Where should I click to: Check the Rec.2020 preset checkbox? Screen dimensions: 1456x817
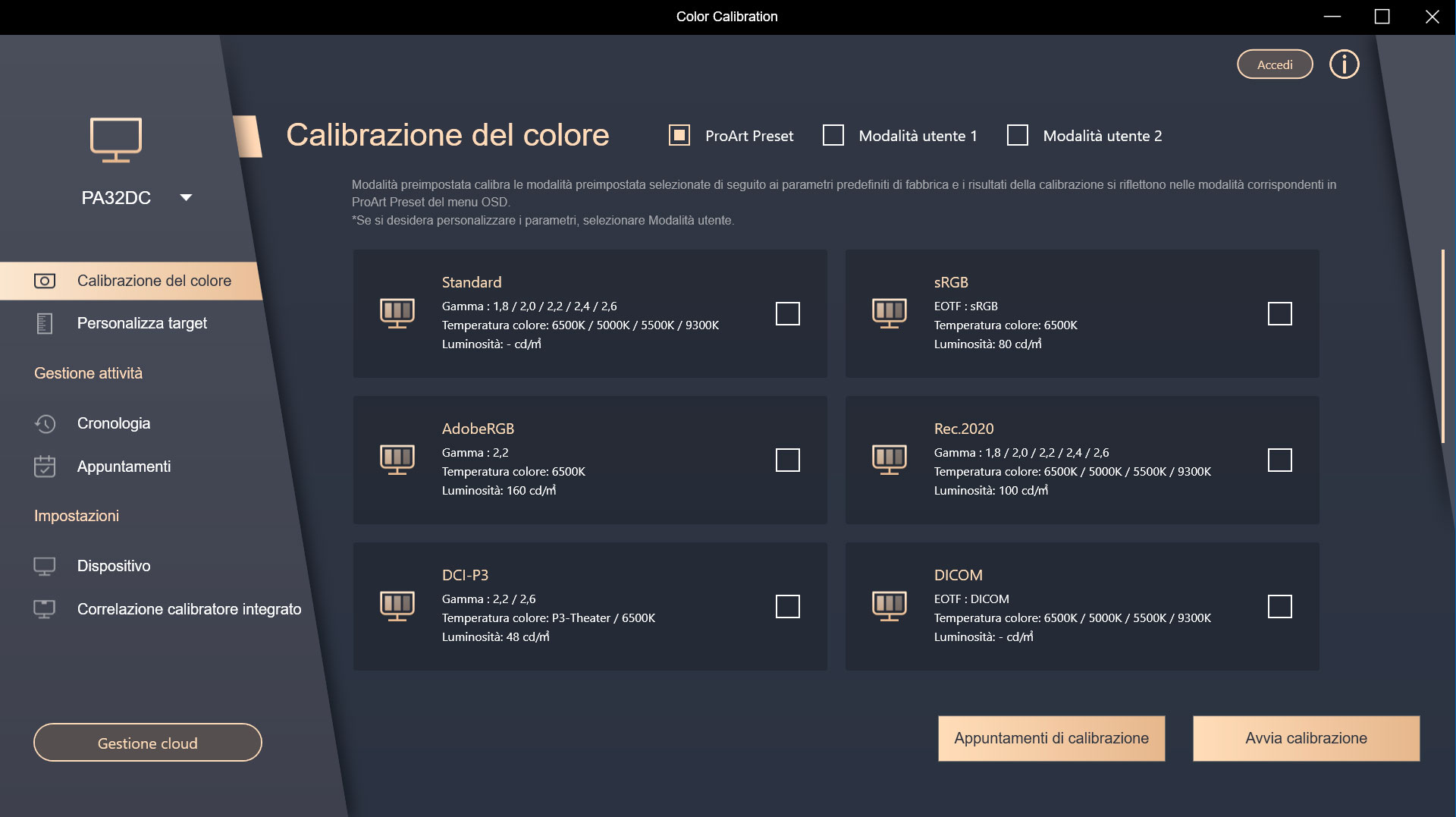[x=1280, y=460]
